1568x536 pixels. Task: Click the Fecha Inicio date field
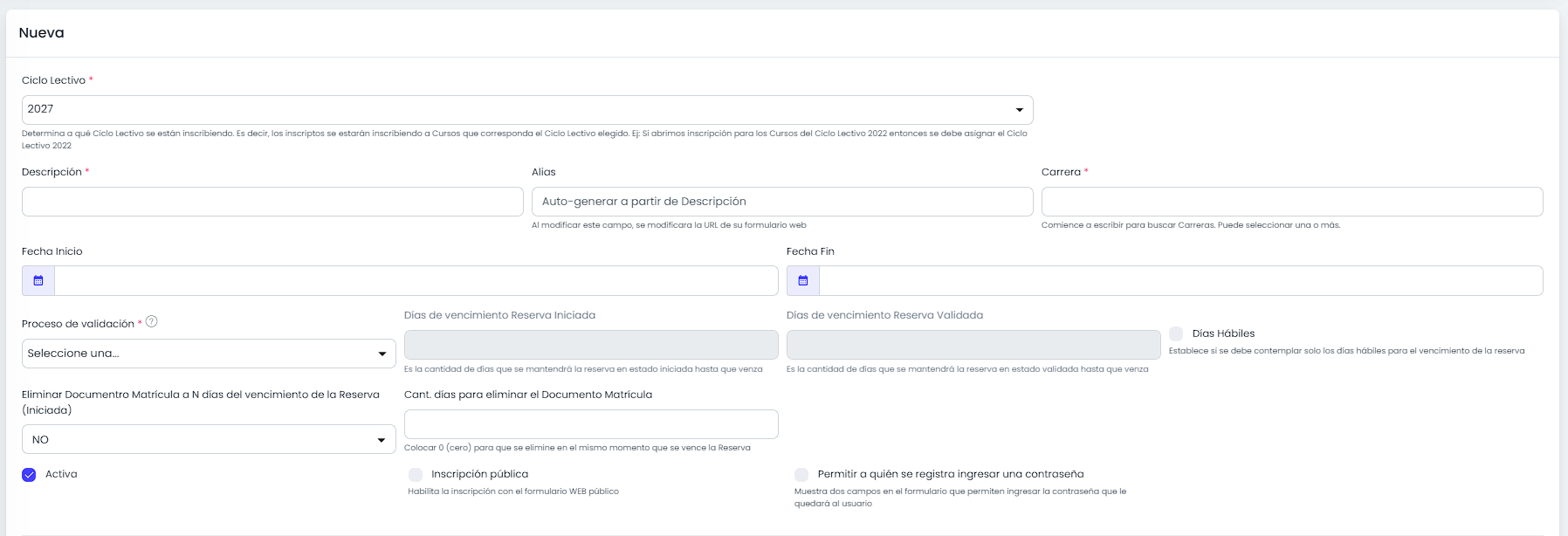(x=416, y=281)
